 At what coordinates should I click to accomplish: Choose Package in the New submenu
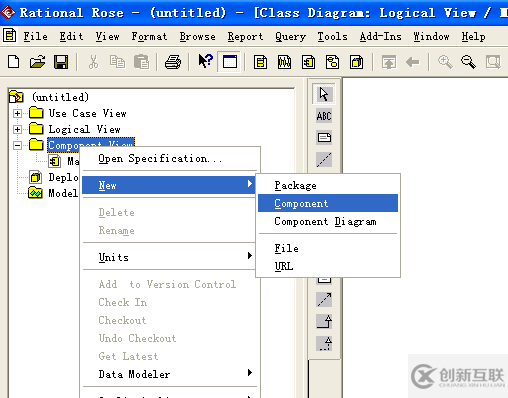328,185
